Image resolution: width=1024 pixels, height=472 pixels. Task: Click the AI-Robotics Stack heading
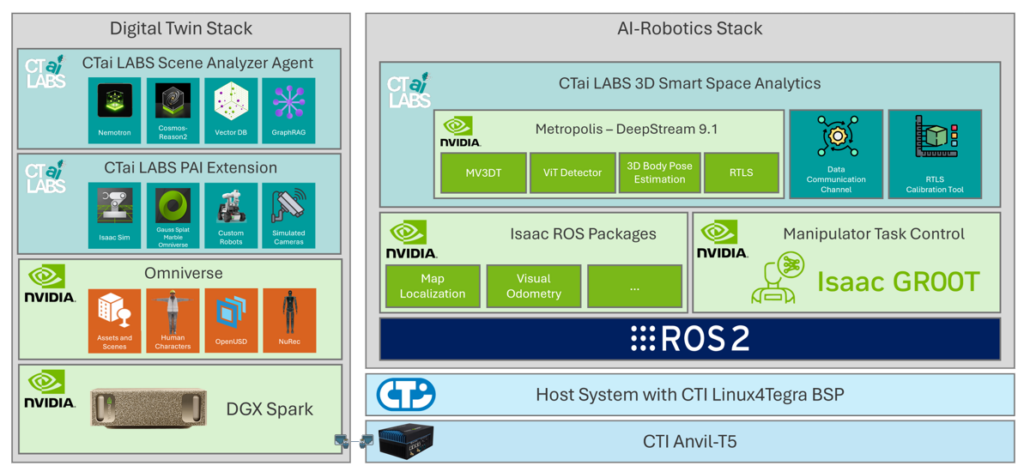(690, 29)
